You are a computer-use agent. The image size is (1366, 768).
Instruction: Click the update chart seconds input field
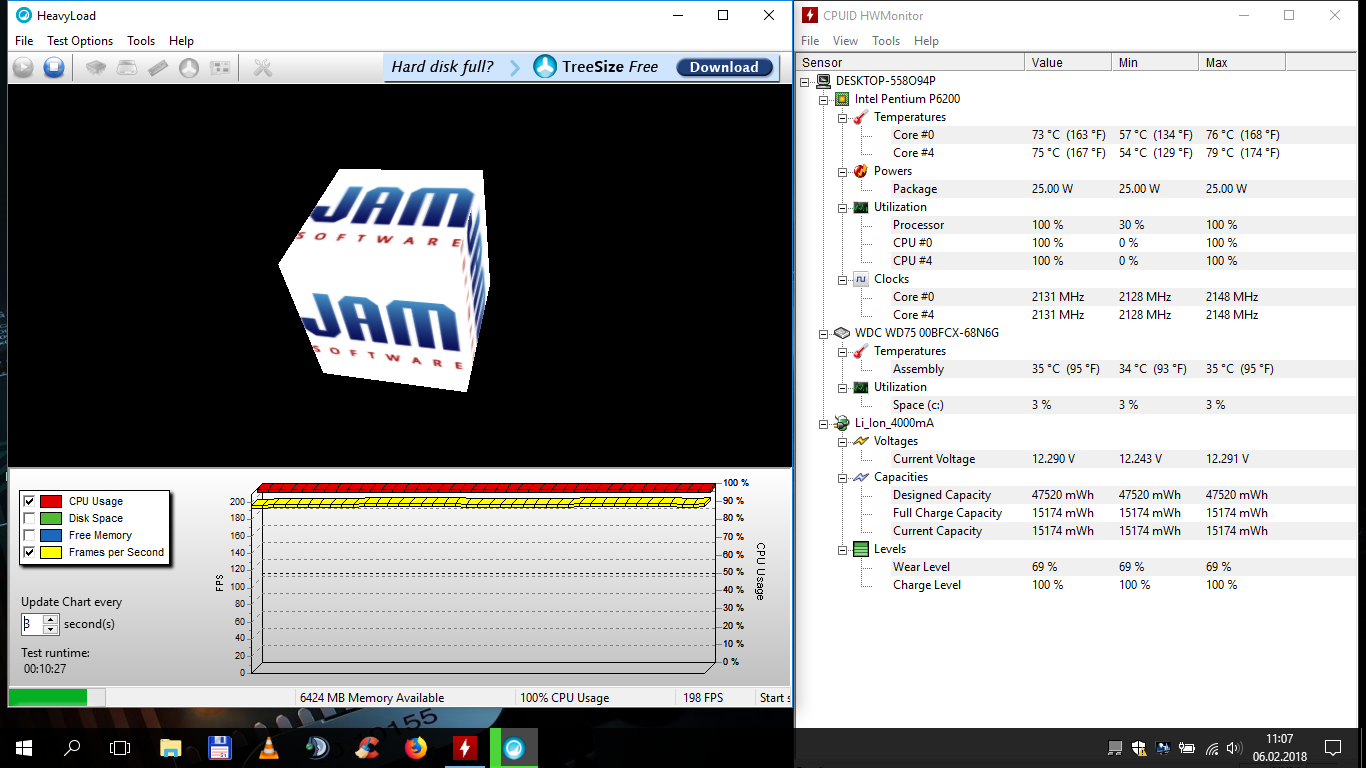pos(32,624)
